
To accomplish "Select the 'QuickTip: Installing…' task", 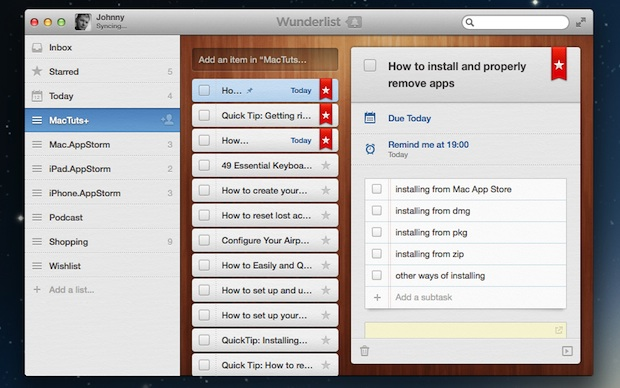I will coord(265,340).
